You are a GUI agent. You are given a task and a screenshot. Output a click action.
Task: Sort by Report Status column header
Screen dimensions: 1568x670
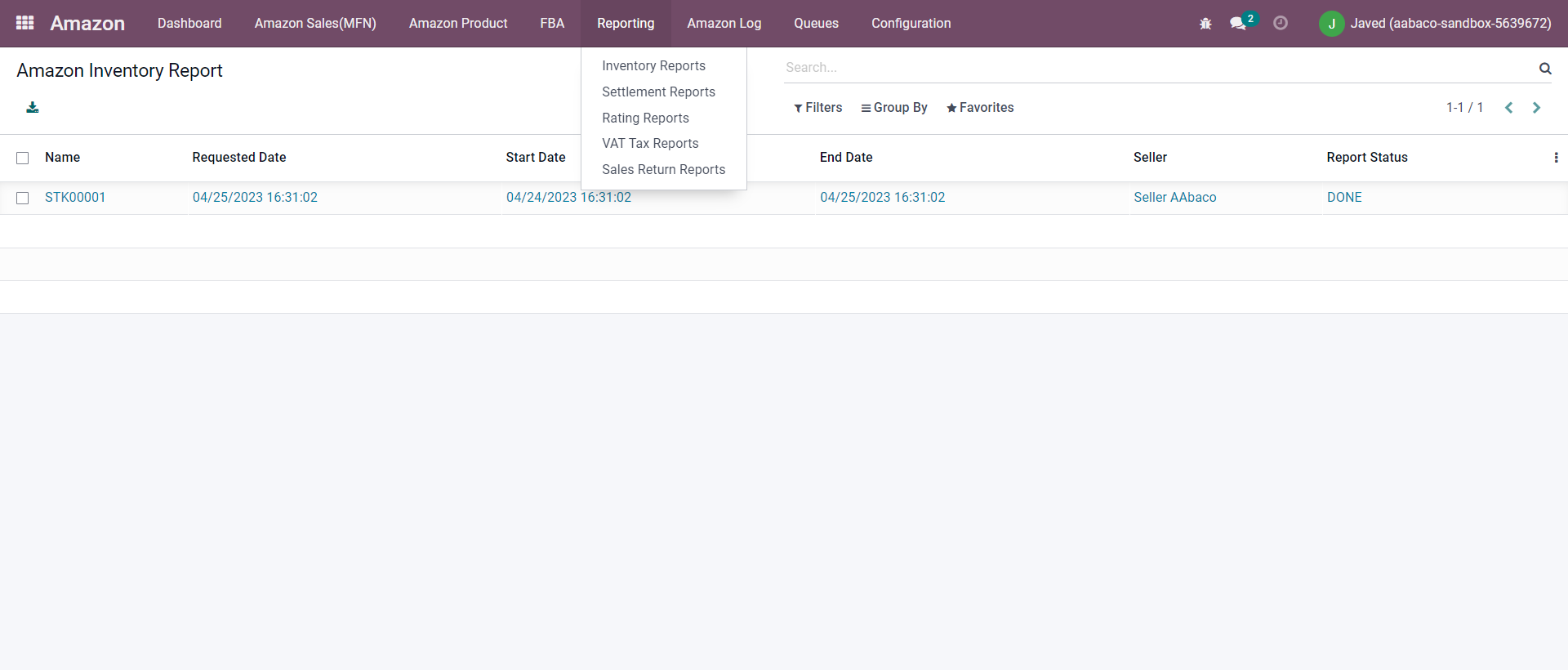click(1367, 157)
